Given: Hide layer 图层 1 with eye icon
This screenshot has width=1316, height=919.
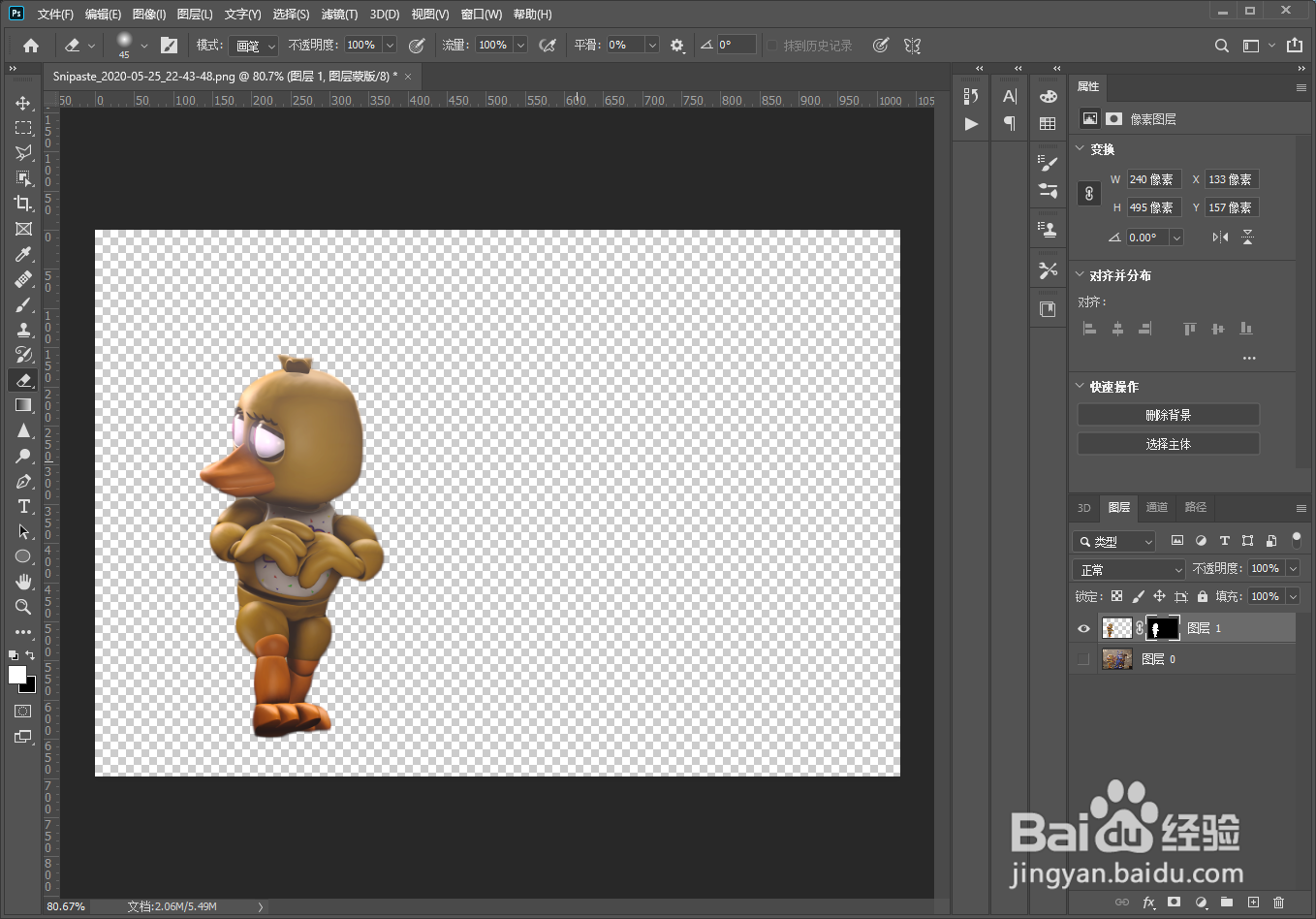Looking at the screenshot, I should click(1083, 628).
